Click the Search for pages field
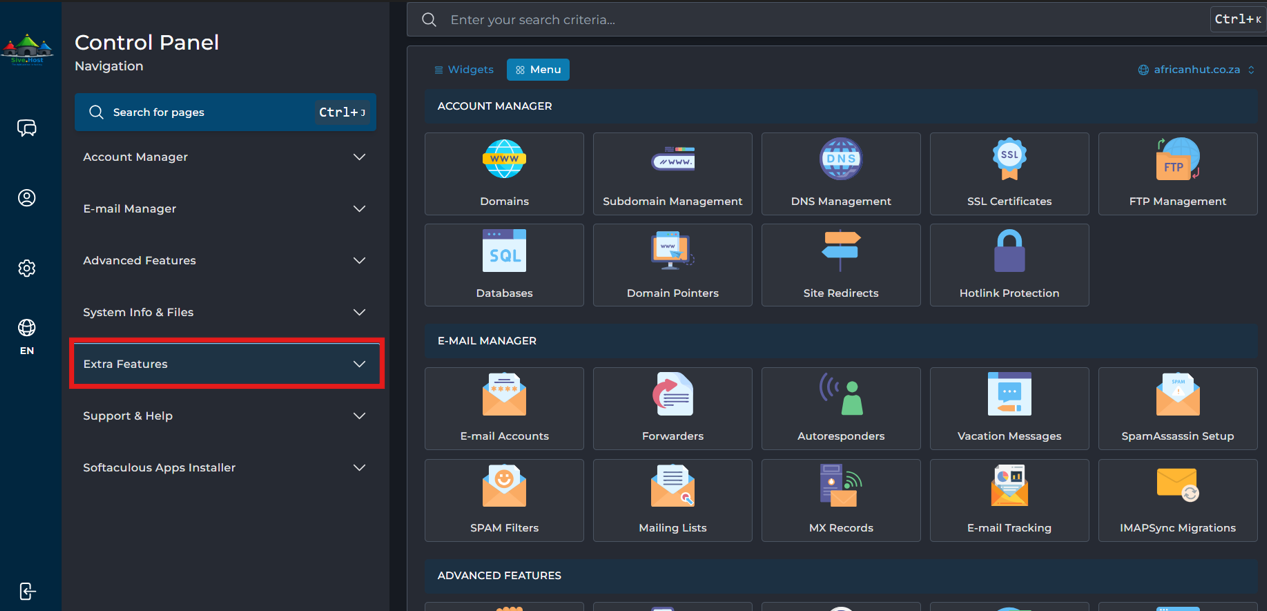 225,112
